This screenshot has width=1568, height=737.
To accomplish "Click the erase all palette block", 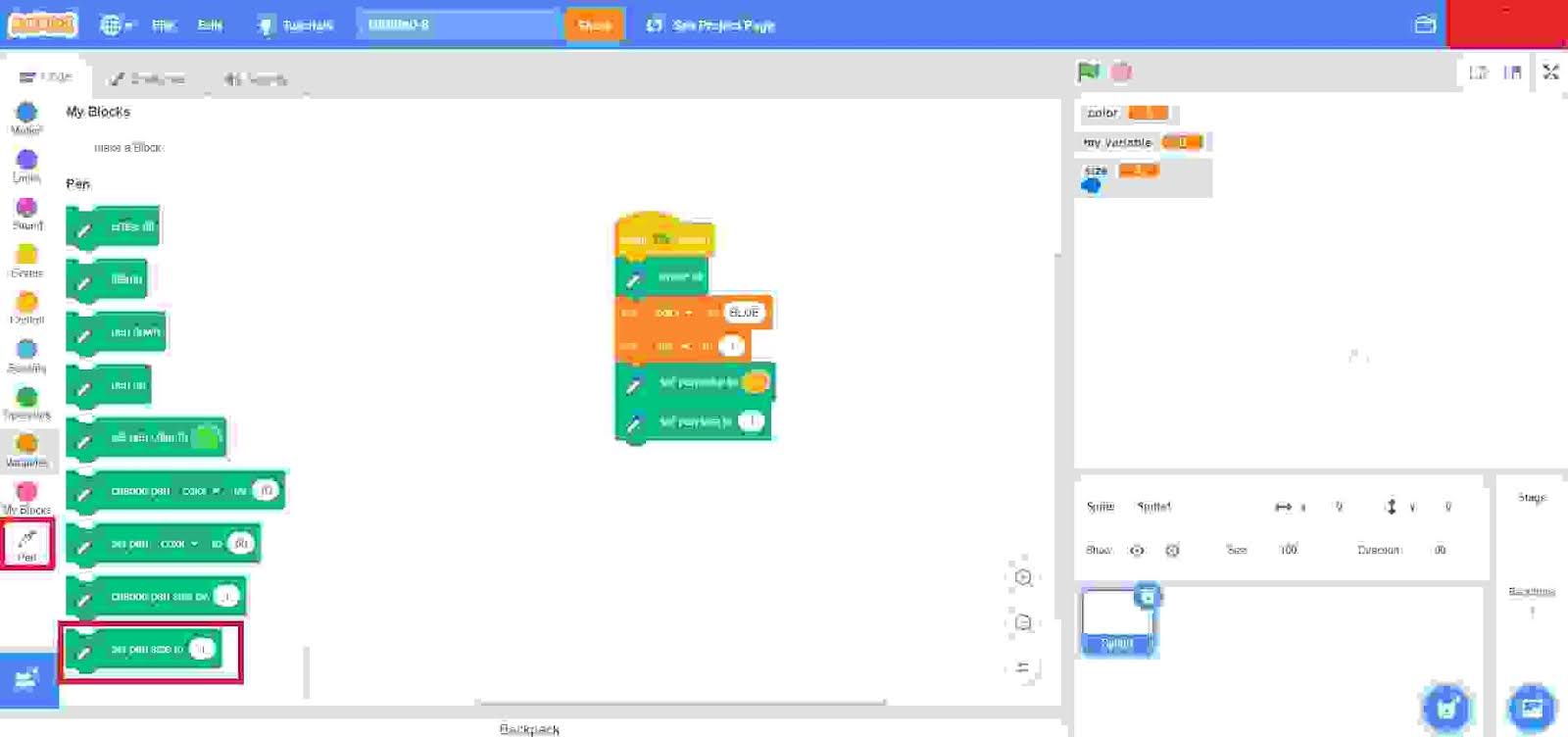I will pyautogui.click(x=112, y=227).
